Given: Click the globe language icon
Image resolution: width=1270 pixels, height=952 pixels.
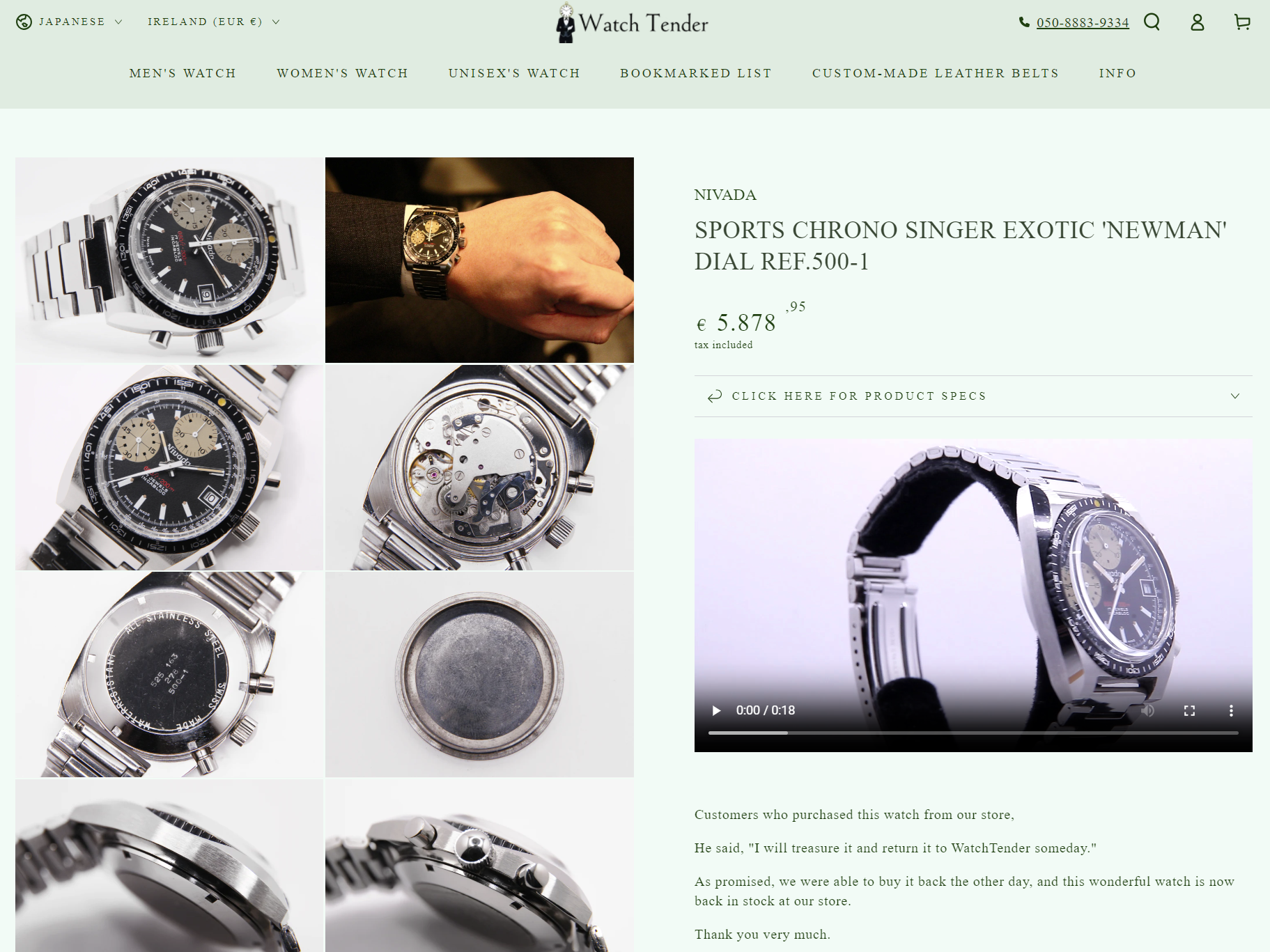Looking at the screenshot, I should pos(24,22).
